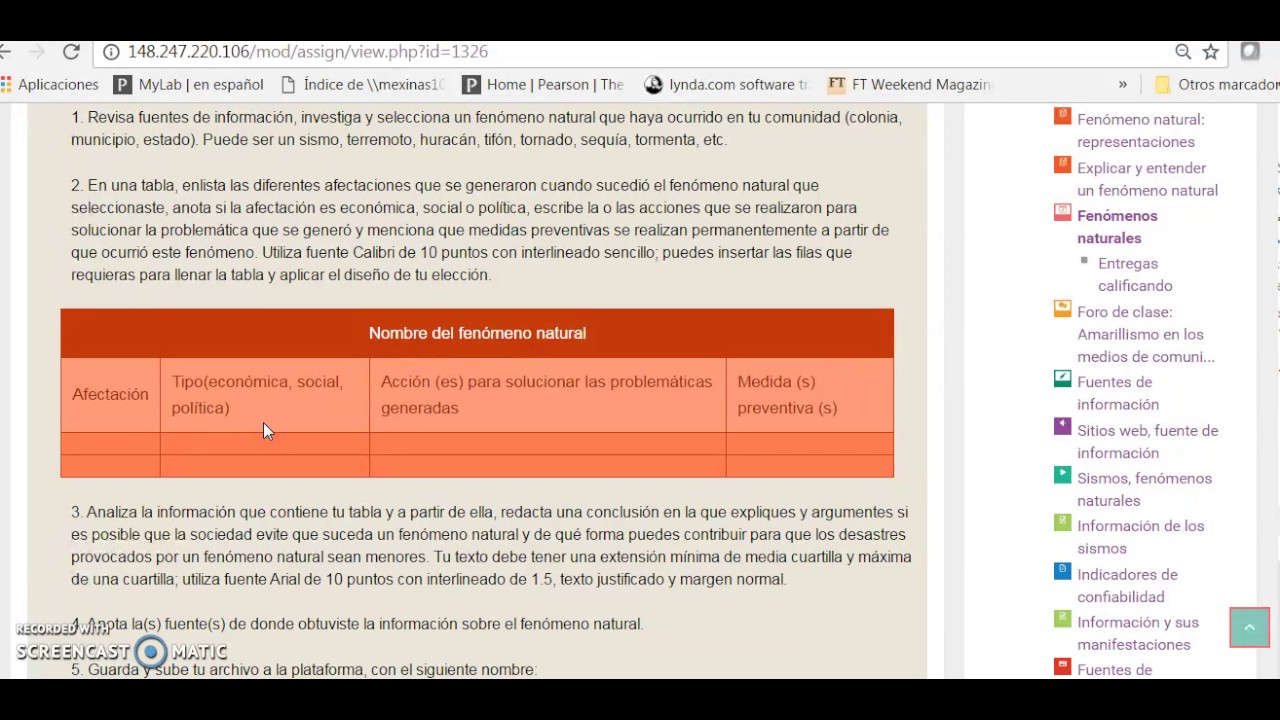Screen dimensions: 1280x720
Task: Reload the page with the refresh icon
Action: pos(71,52)
